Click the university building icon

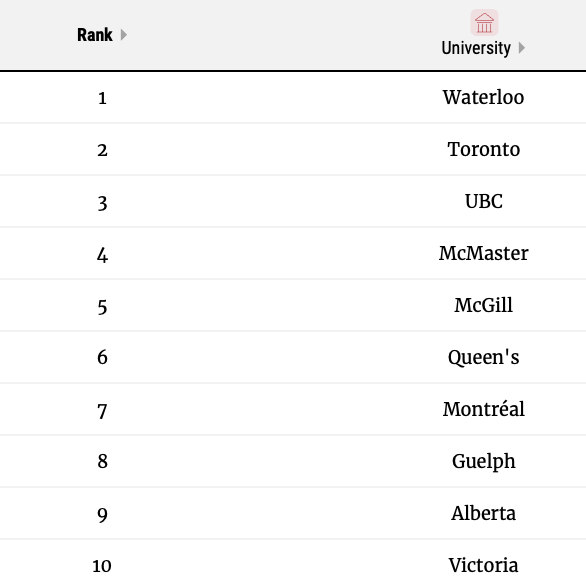tap(484, 22)
